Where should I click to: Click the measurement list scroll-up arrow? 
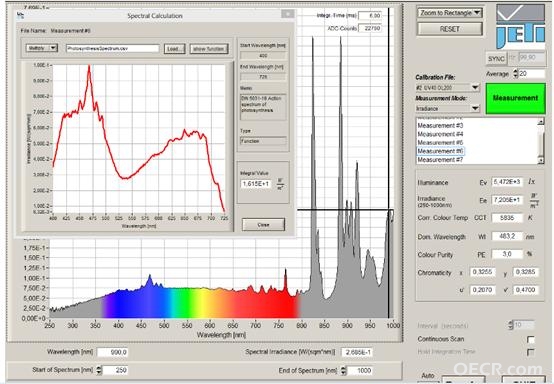[541, 122]
